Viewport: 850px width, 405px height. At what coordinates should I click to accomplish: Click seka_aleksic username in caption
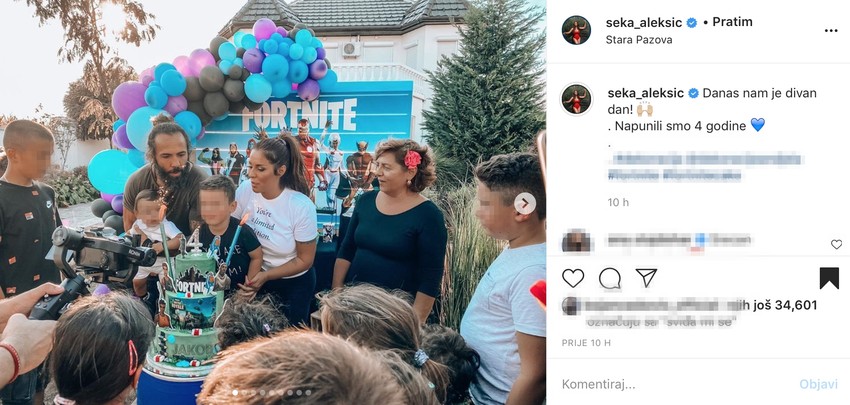click(646, 93)
